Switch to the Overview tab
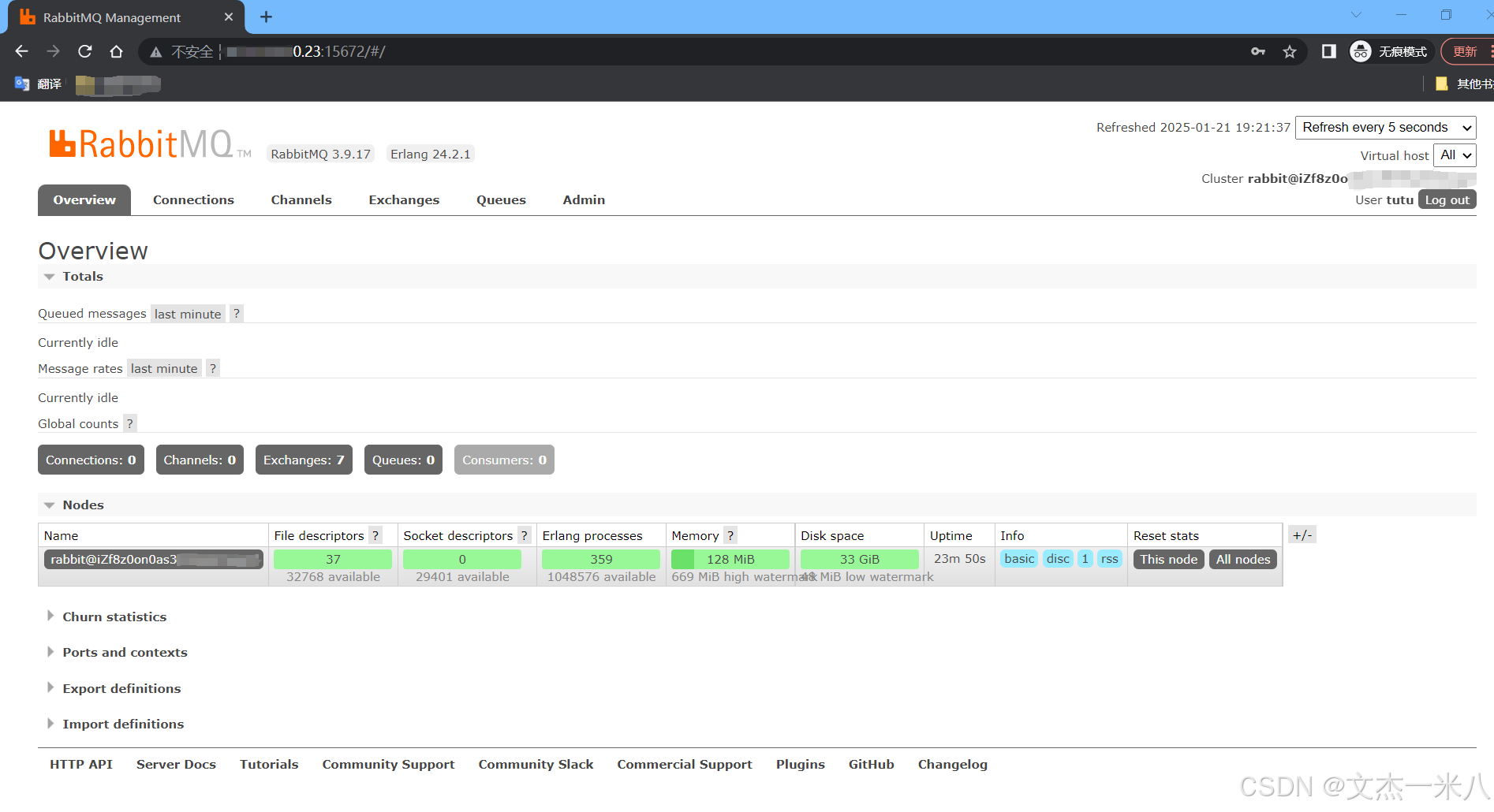This screenshot has height=812, width=1494. coord(84,199)
